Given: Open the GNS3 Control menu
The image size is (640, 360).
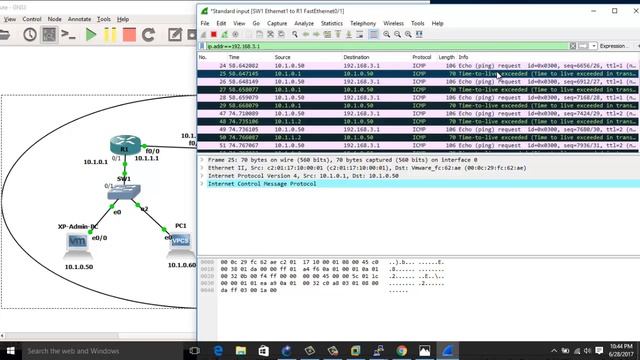Looking at the screenshot, I should [31, 19].
